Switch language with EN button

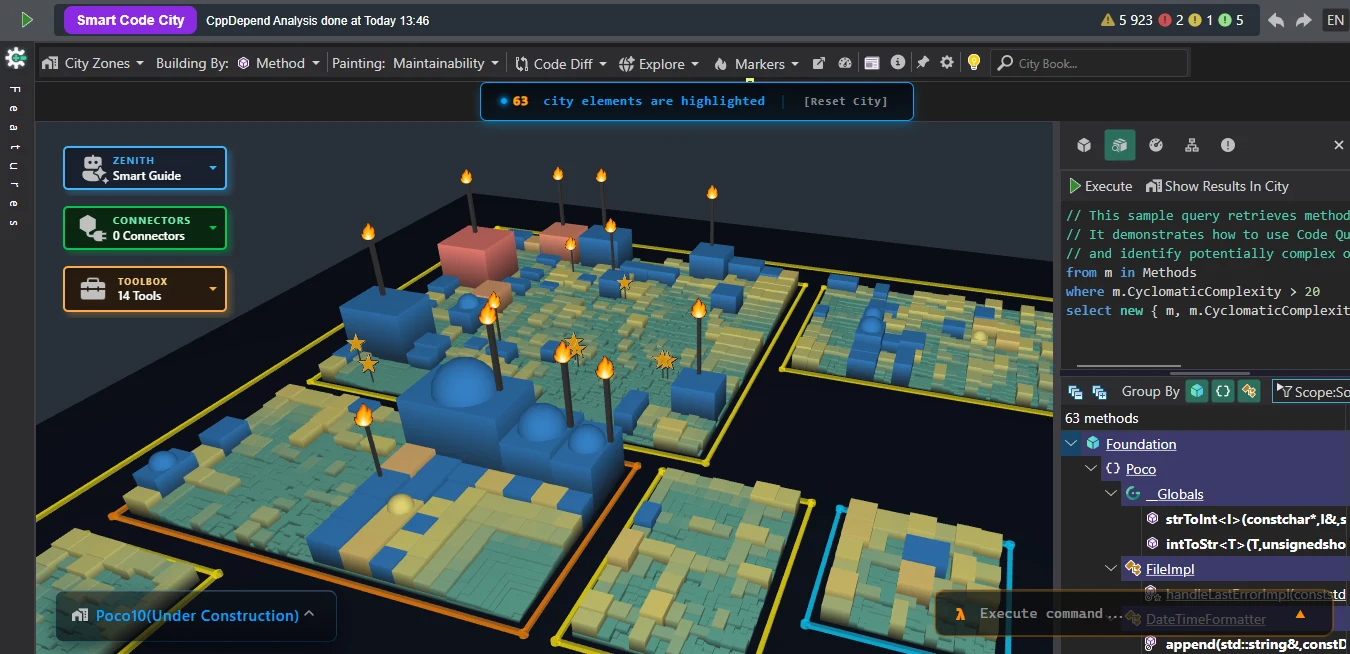click(x=1335, y=20)
